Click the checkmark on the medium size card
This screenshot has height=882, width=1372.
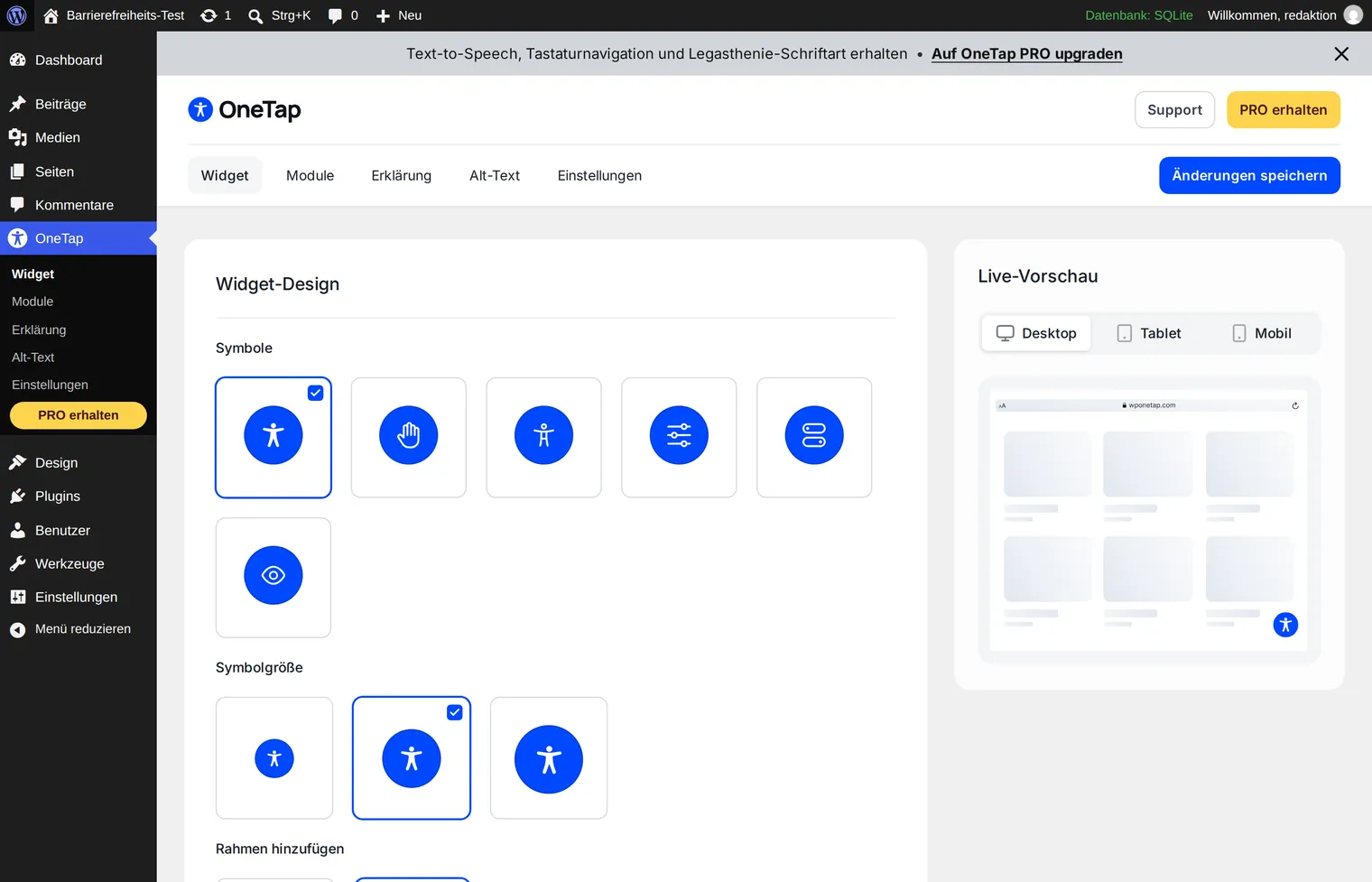point(454,712)
